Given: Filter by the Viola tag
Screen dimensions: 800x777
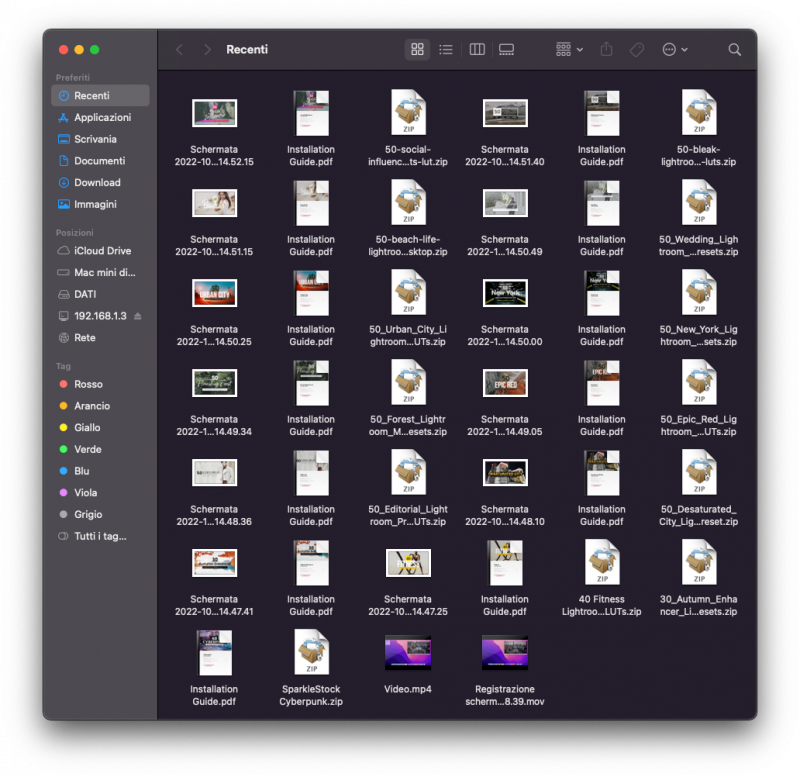Looking at the screenshot, I should (101, 492).
